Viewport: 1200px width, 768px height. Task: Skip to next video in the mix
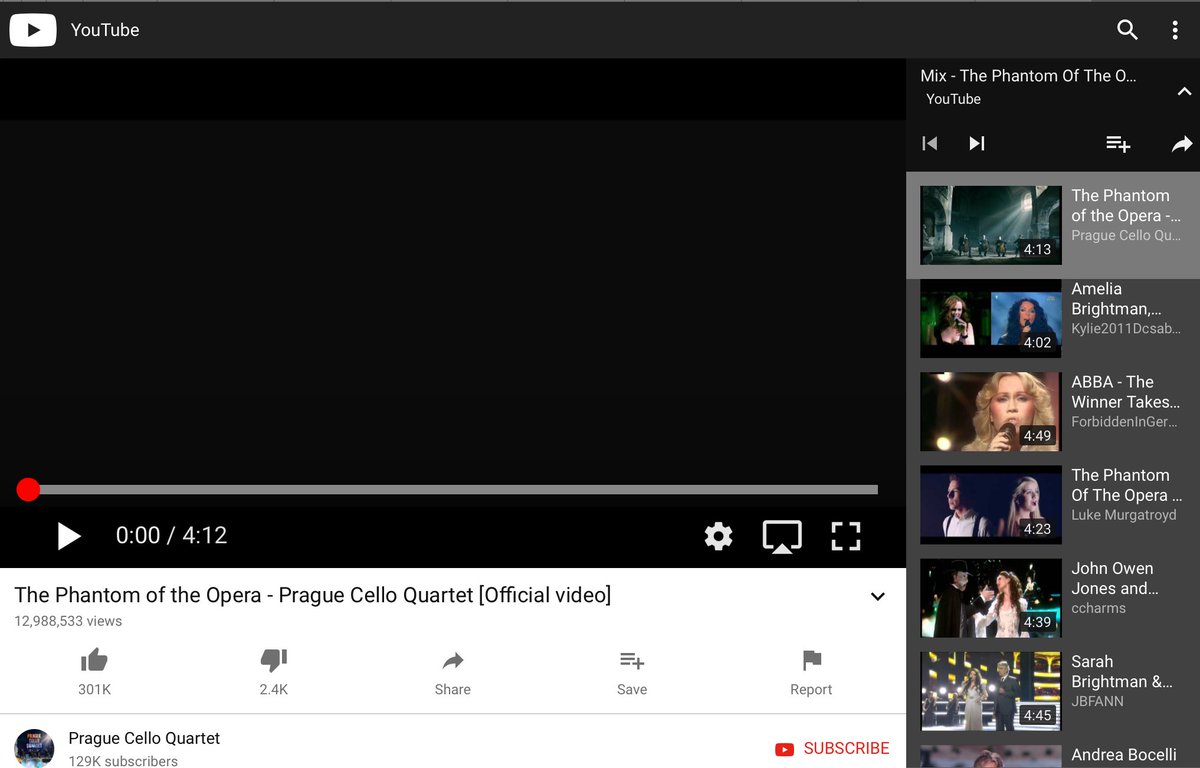coord(977,144)
